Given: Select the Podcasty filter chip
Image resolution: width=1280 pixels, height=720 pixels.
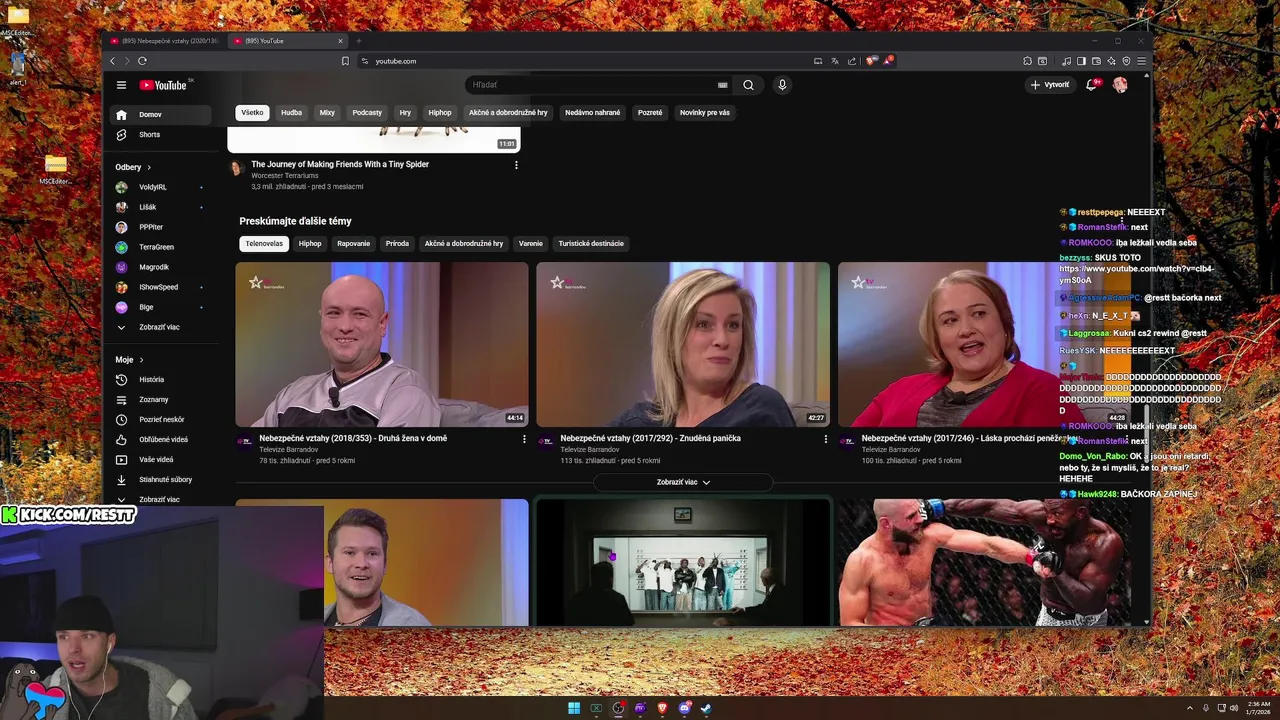Looking at the screenshot, I should pos(367,112).
